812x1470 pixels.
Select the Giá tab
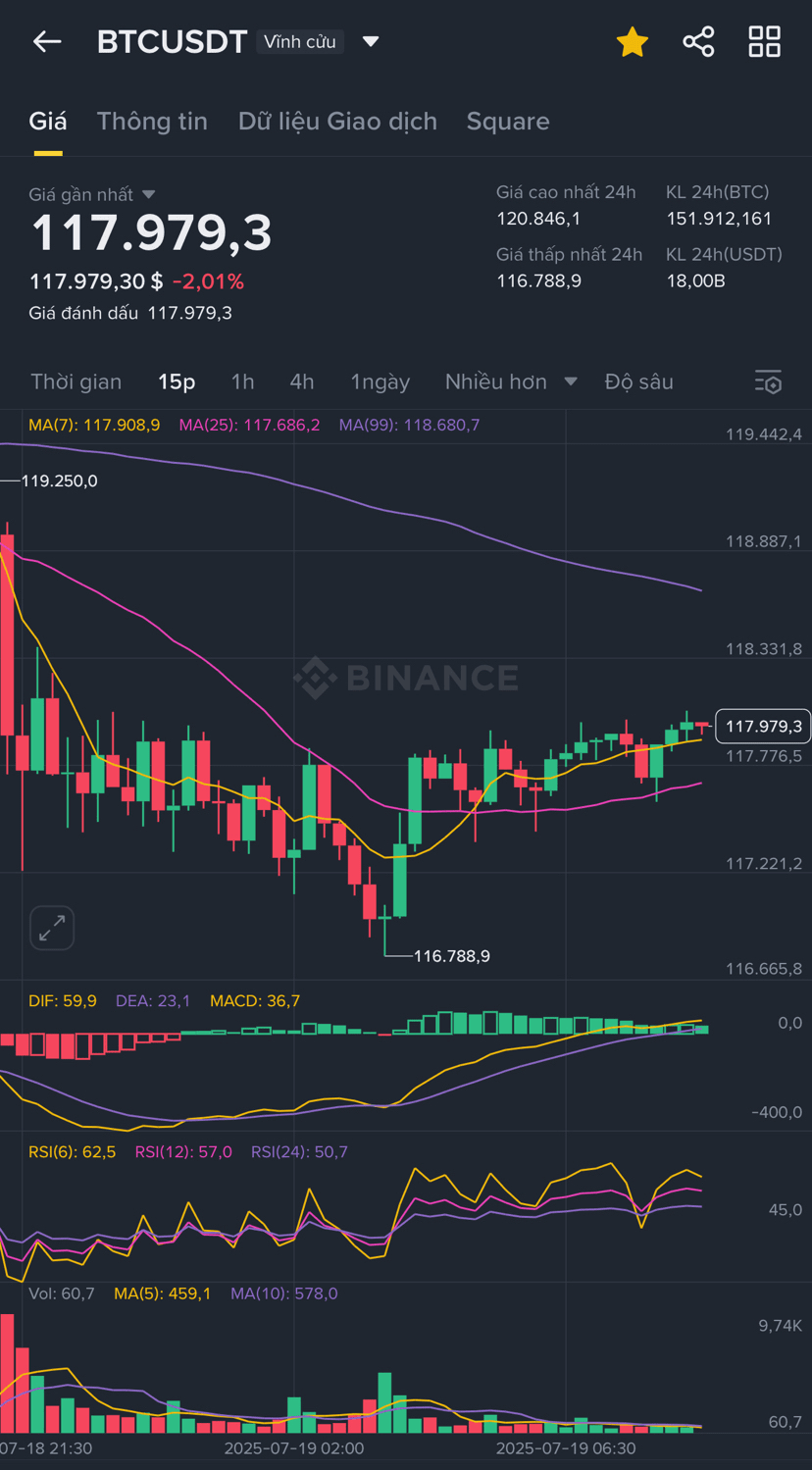pos(48,121)
